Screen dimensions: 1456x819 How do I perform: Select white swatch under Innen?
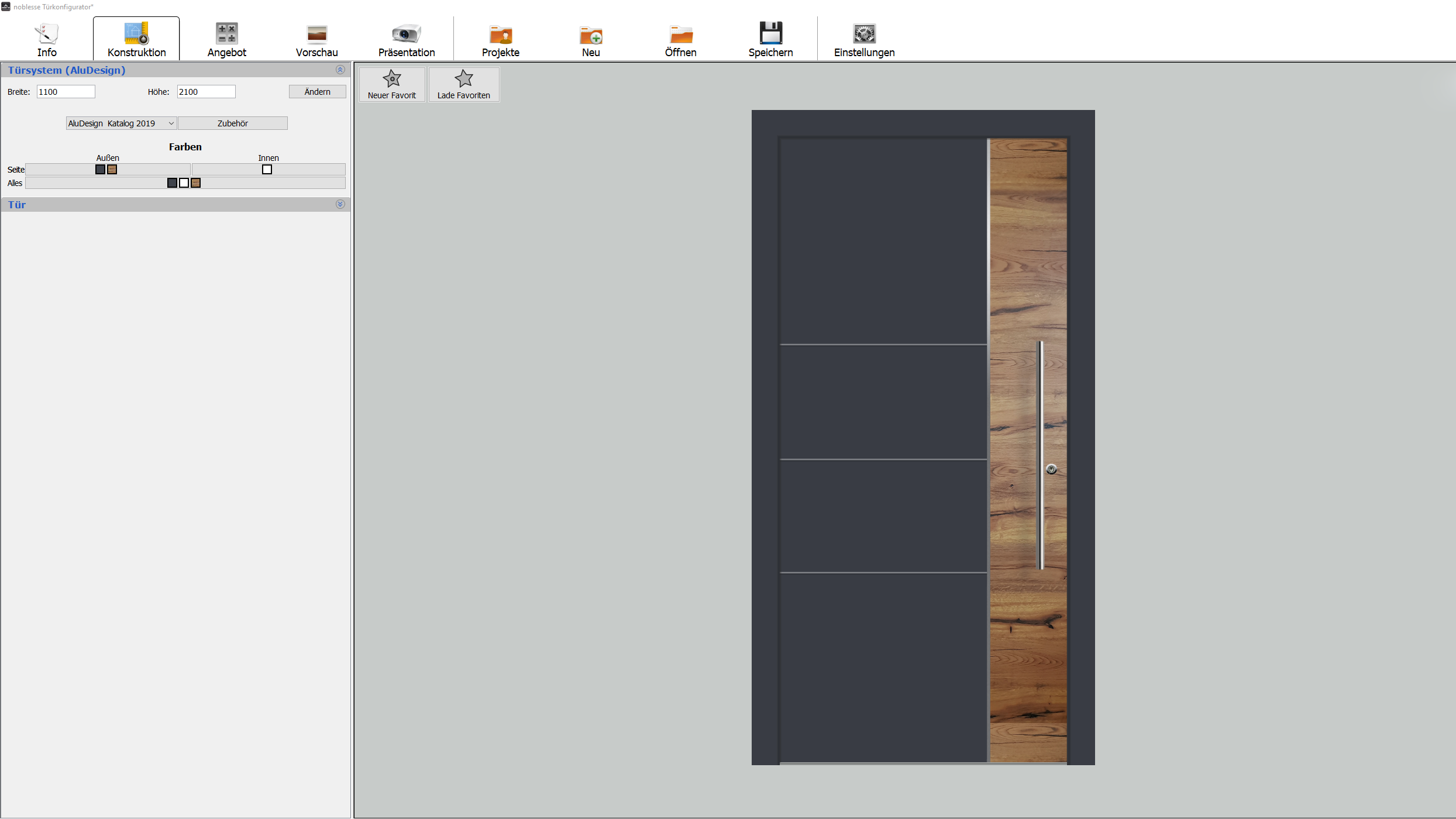pos(267,170)
